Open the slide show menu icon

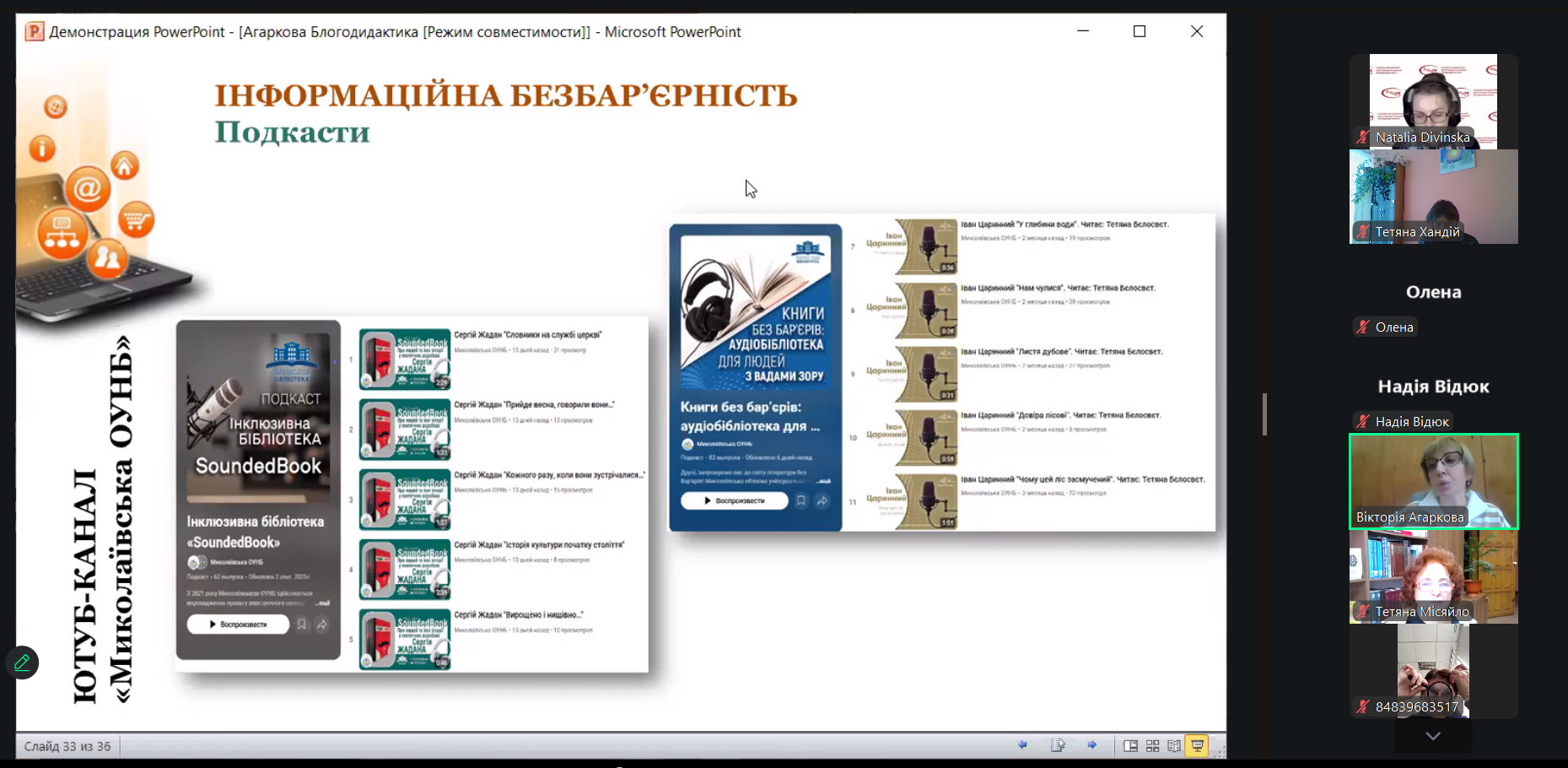point(1058,745)
